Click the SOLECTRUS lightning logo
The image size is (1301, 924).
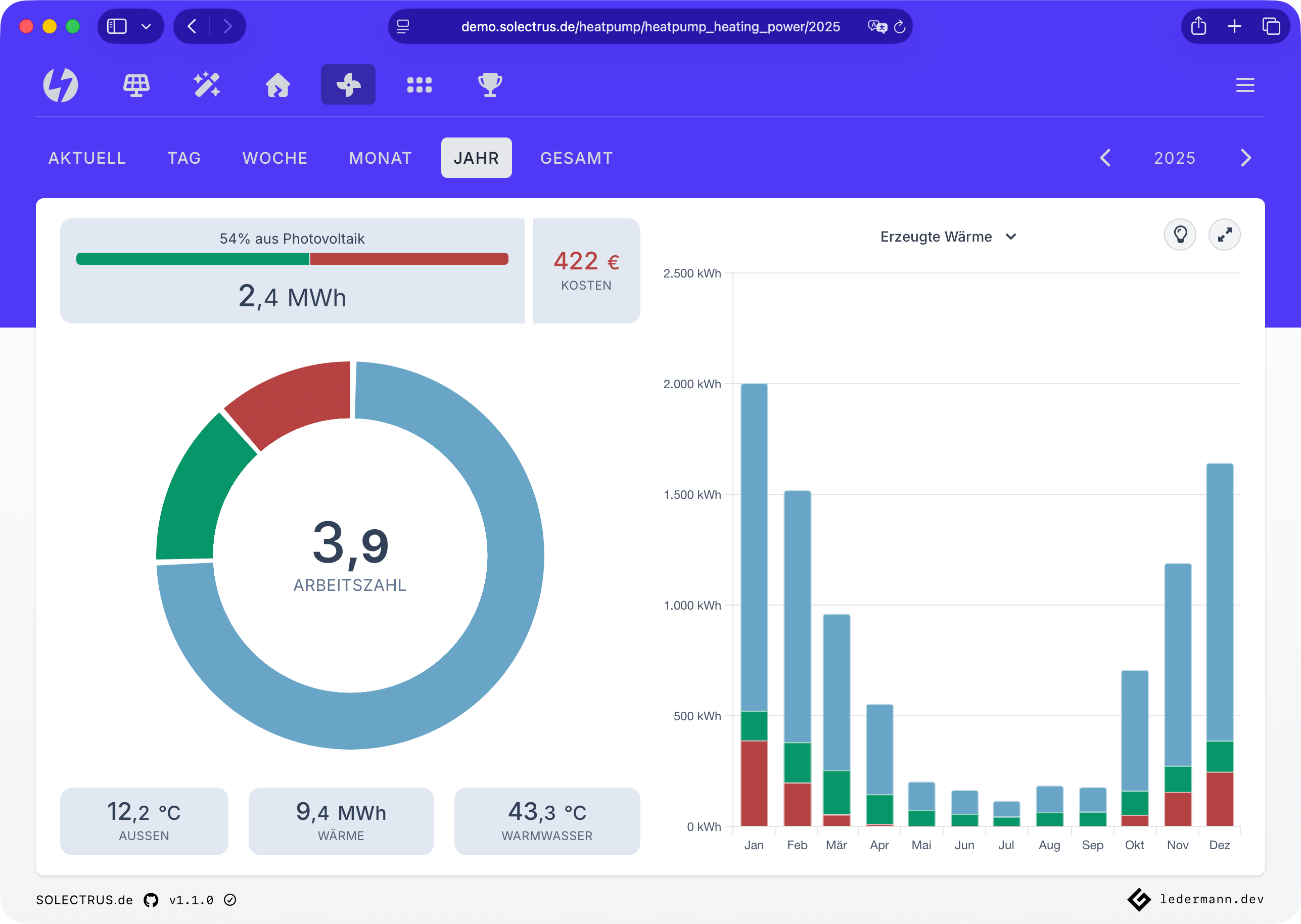[x=61, y=85]
